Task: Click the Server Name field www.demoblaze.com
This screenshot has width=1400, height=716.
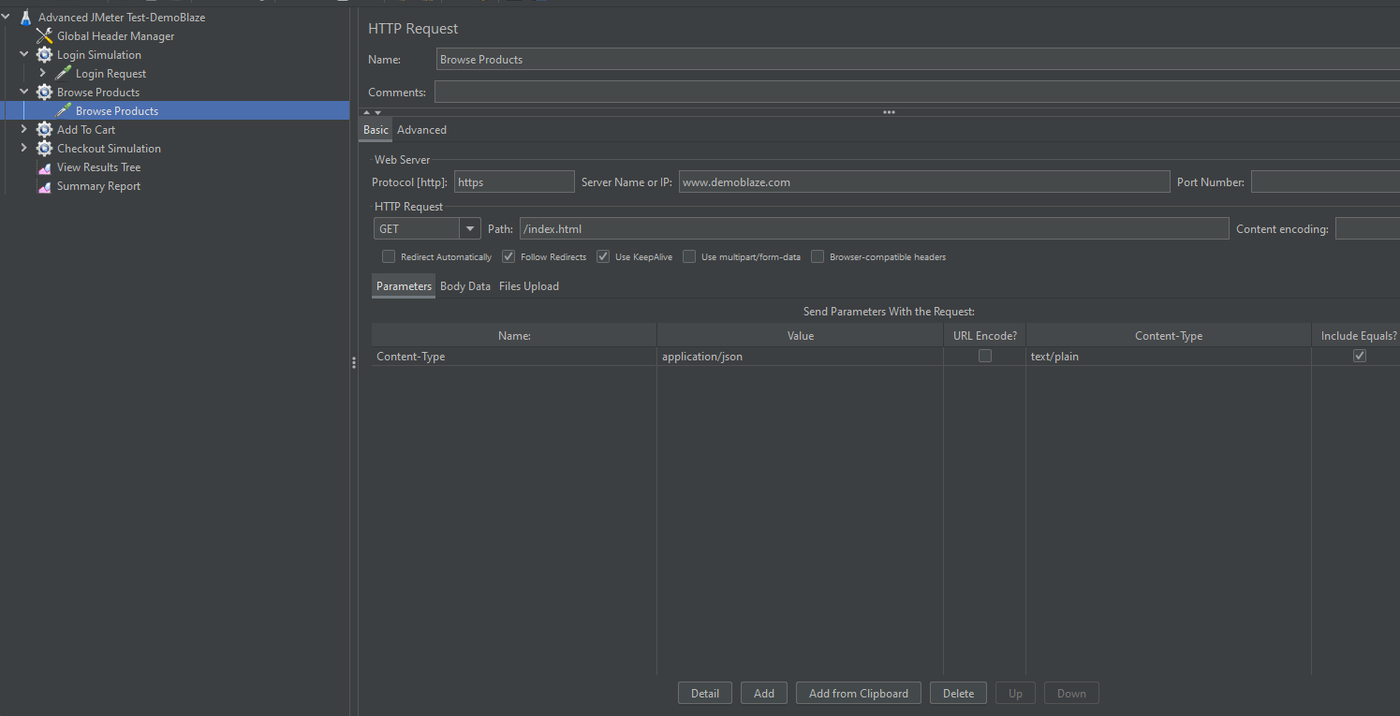Action: coord(924,182)
